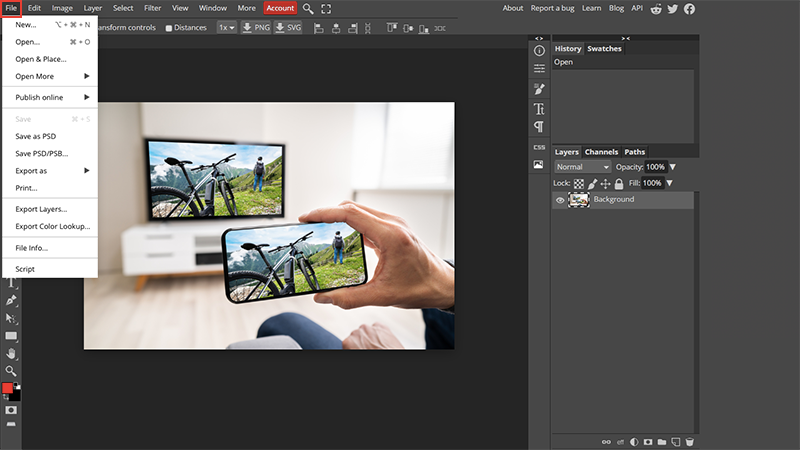Viewport: 800px width, 450px height.
Task: Open the image preview panel icon
Action: tap(539, 165)
